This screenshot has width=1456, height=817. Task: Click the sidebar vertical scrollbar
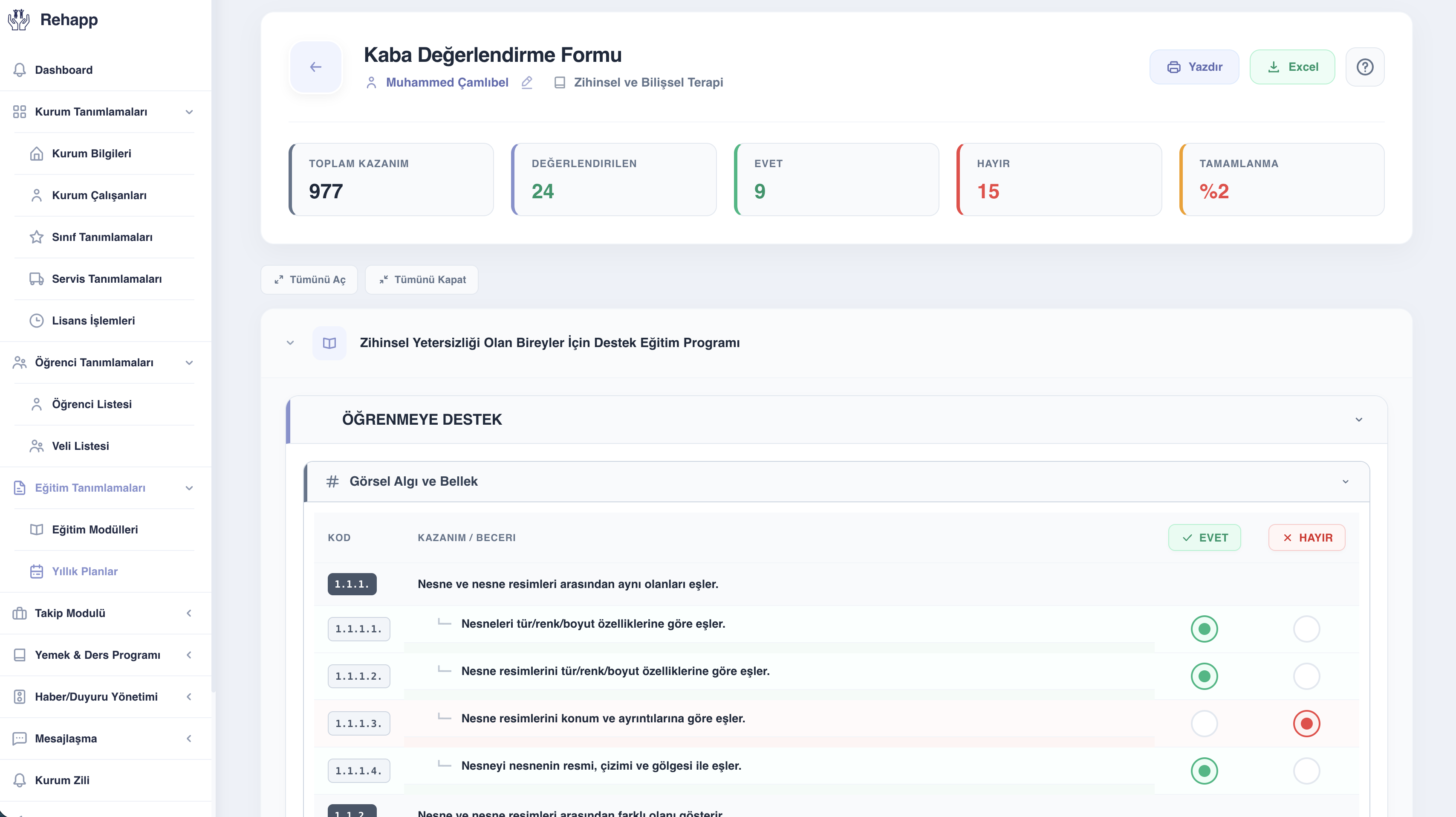(214, 345)
